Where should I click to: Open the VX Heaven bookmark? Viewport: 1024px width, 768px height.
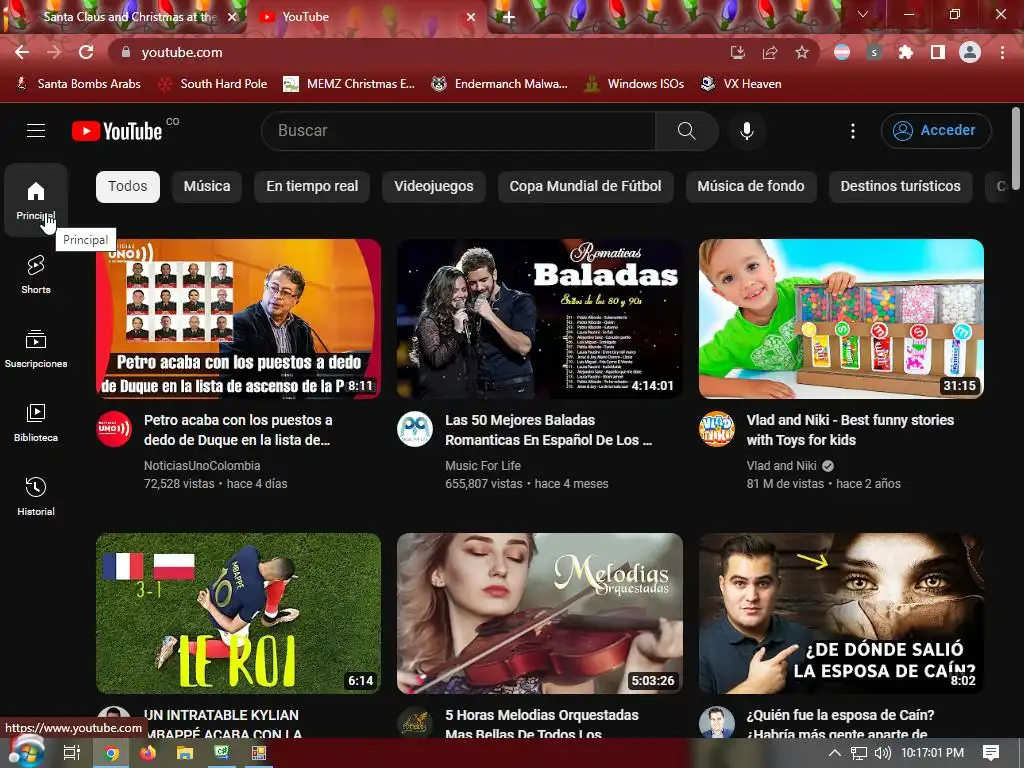[x=741, y=84]
